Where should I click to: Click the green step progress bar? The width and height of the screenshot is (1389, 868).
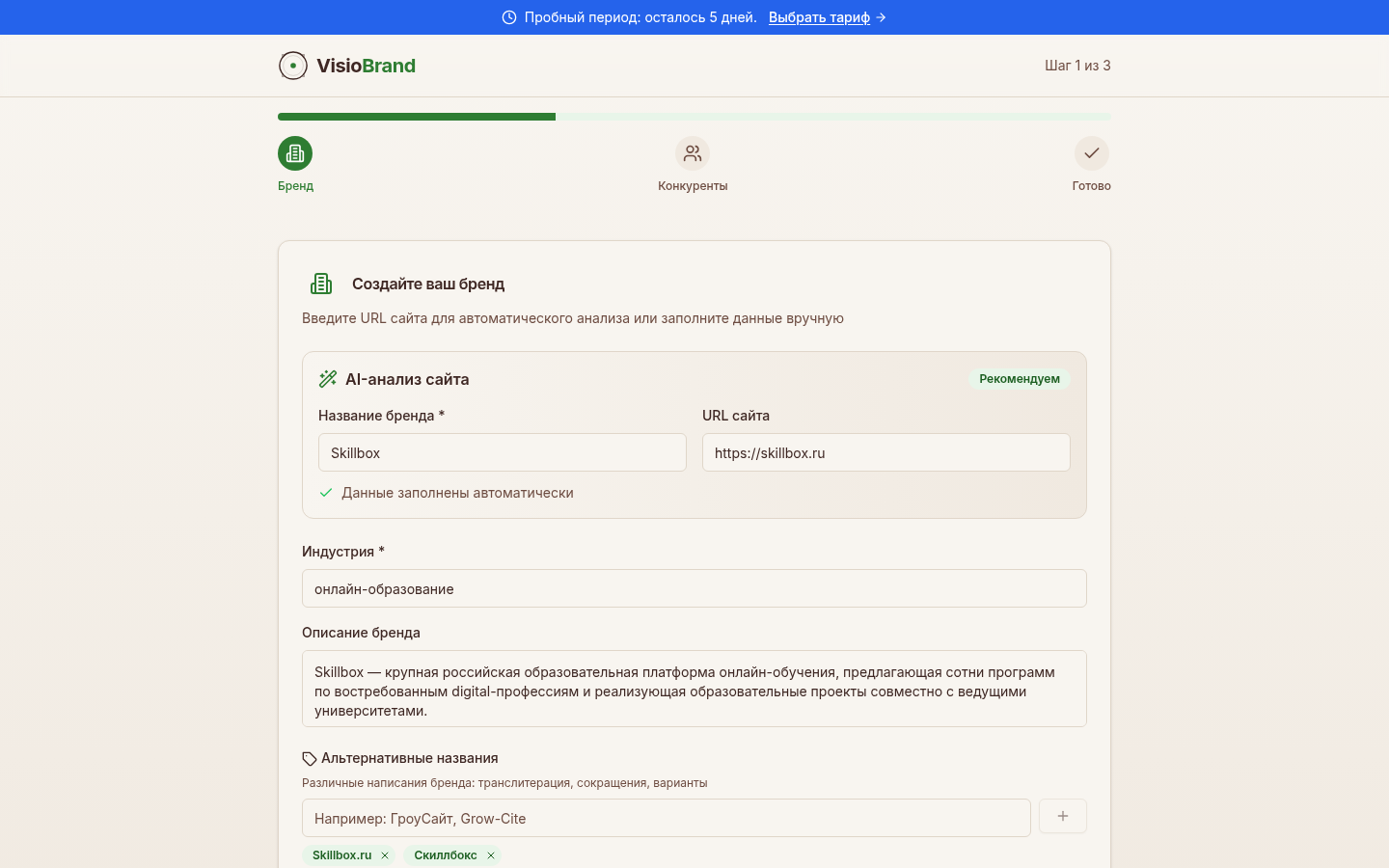coord(415,116)
